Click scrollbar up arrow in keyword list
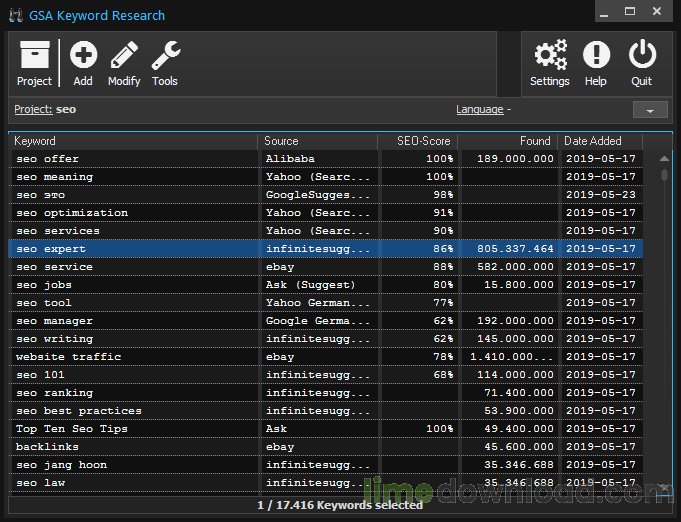 [x=664, y=158]
